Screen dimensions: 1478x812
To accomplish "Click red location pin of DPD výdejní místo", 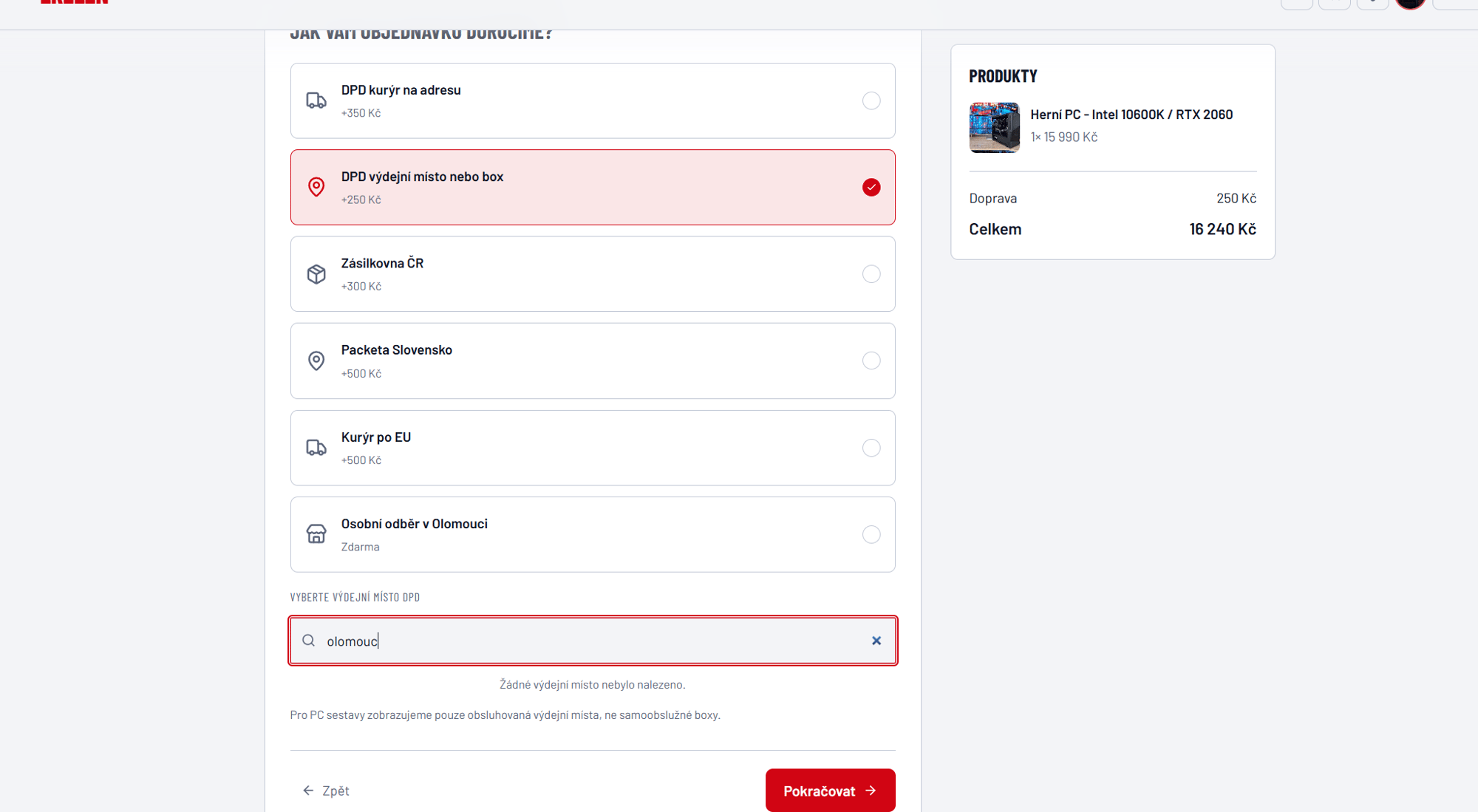I will tap(316, 187).
